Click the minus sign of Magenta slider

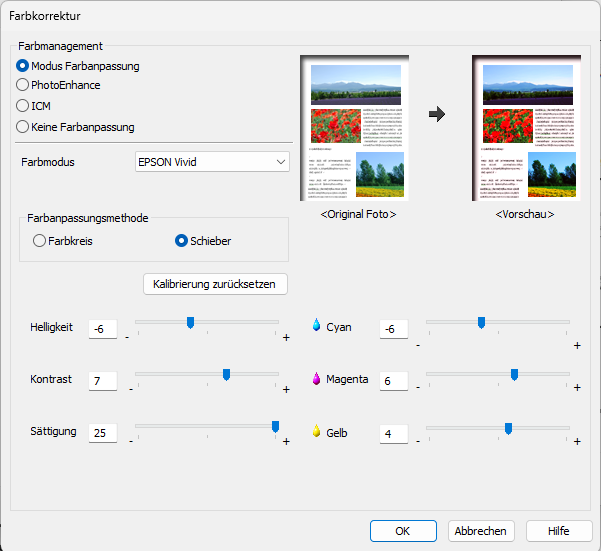pos(418,387)
